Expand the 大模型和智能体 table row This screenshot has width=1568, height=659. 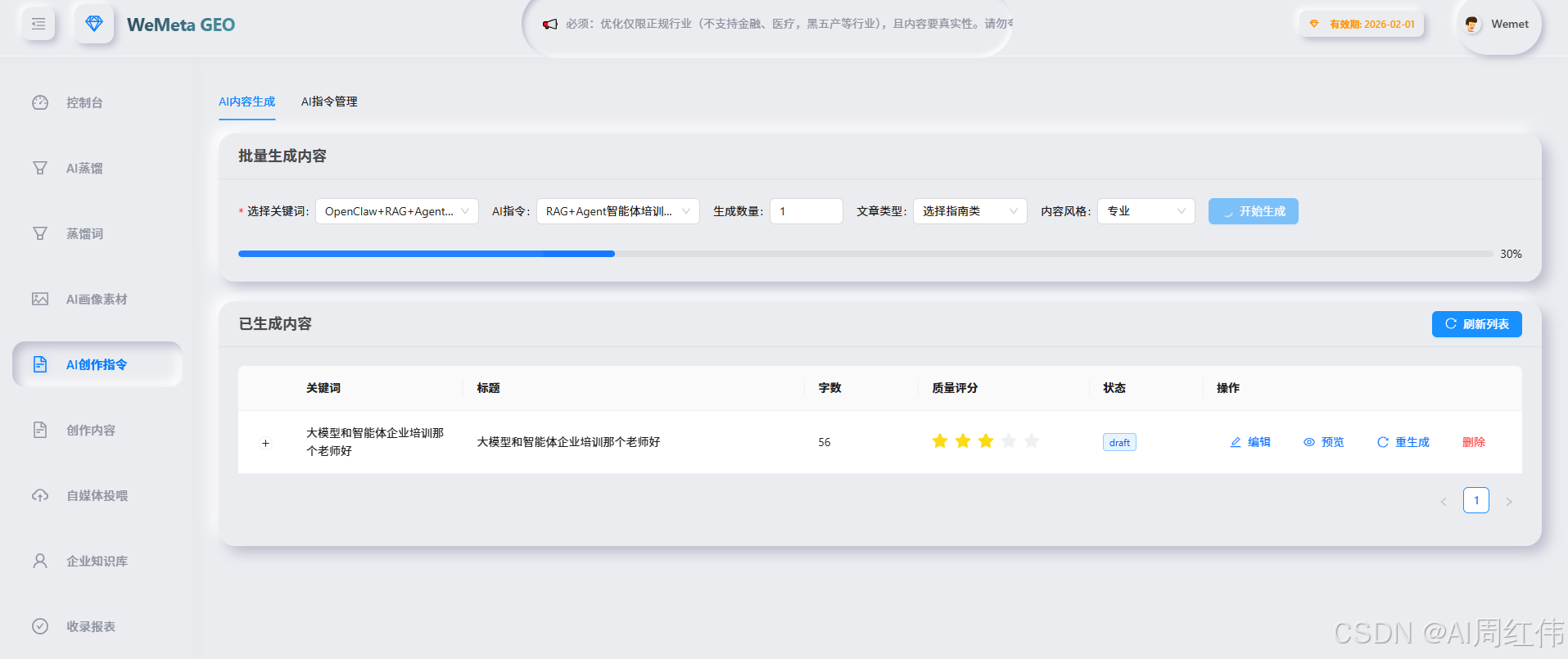click(265, 443)
